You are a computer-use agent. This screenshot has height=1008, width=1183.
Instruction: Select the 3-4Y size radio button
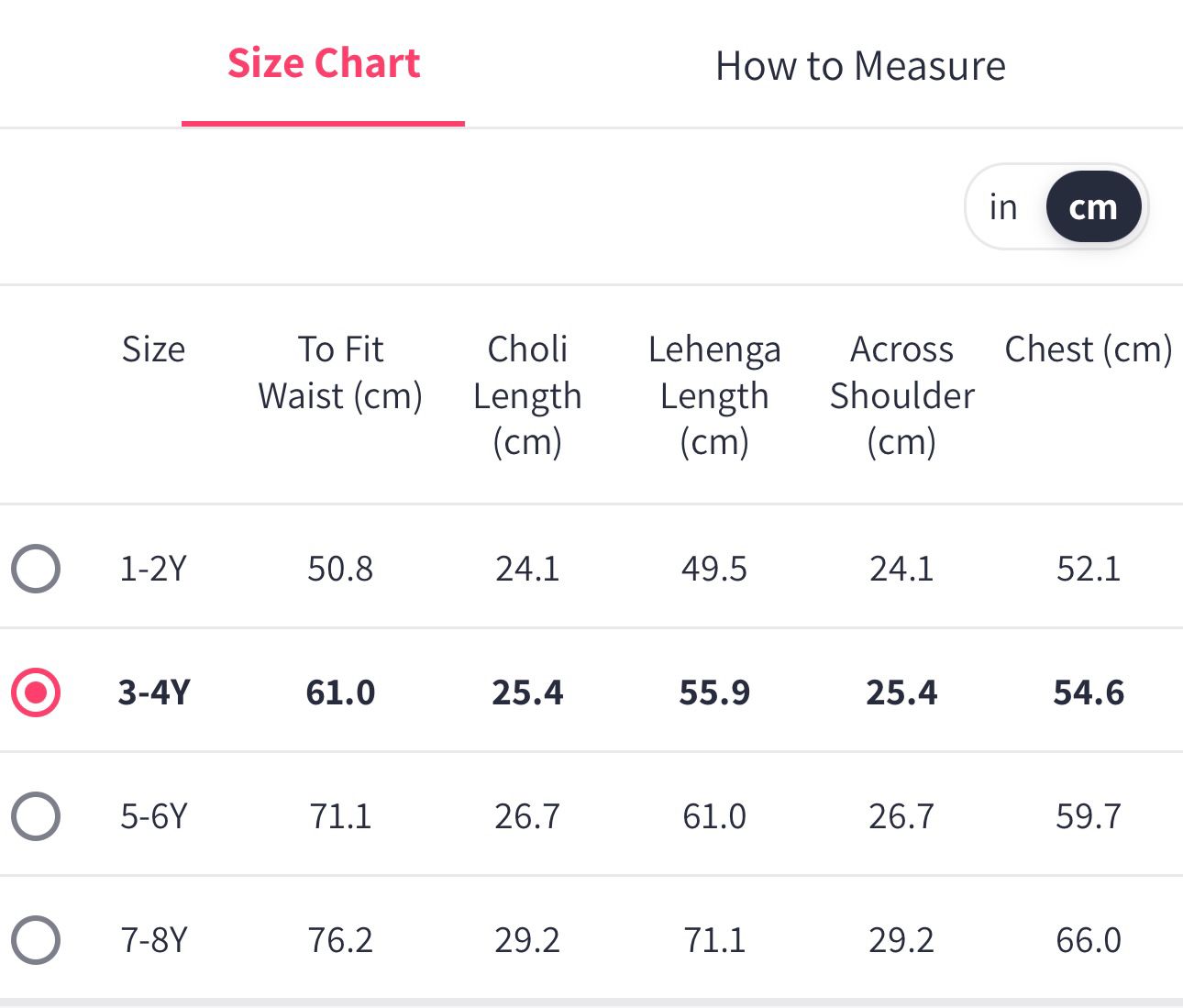point(36,692)
